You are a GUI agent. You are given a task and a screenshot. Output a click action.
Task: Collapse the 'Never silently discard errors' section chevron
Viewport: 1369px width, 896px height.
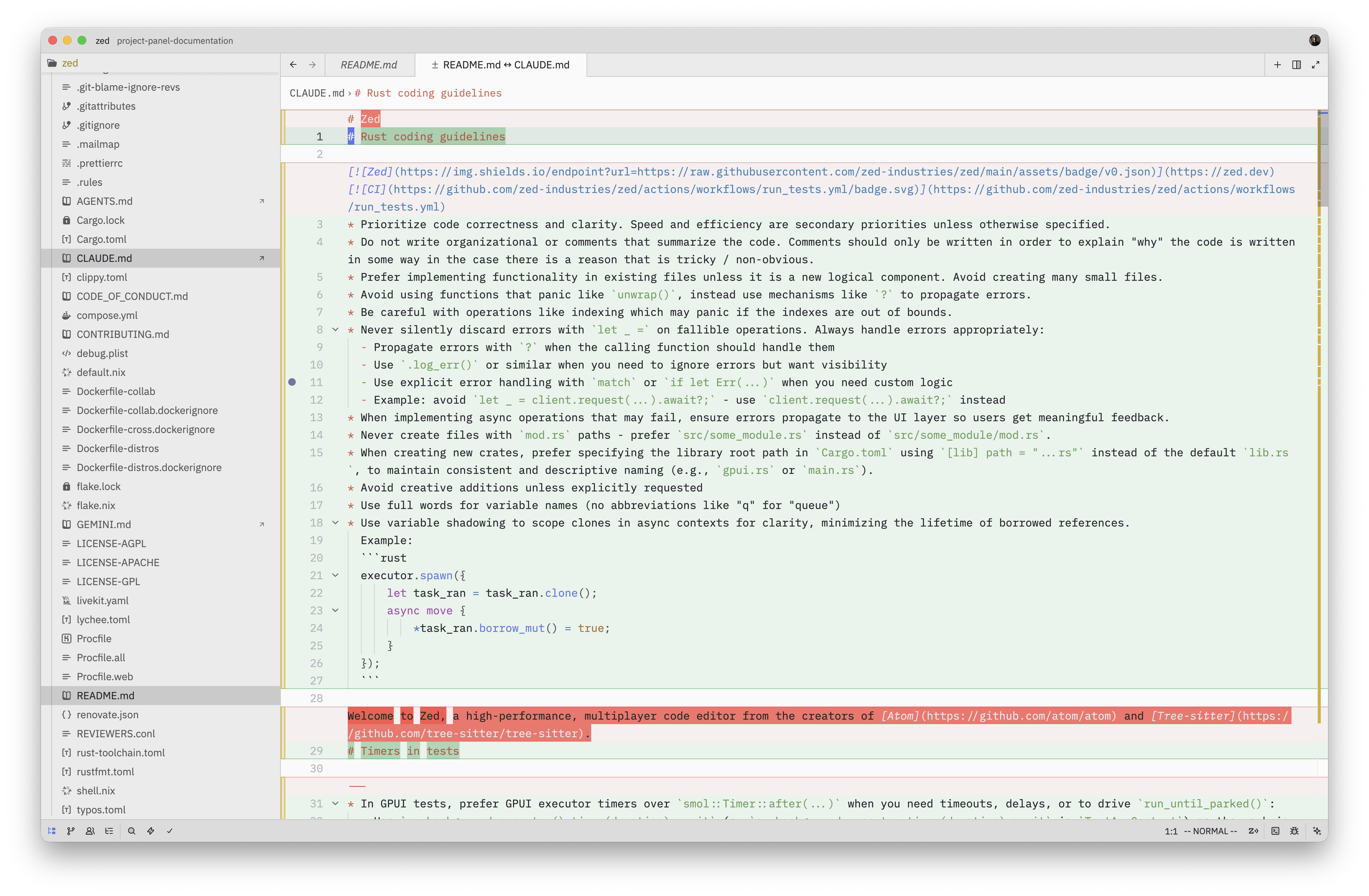[x=336, y=330]
